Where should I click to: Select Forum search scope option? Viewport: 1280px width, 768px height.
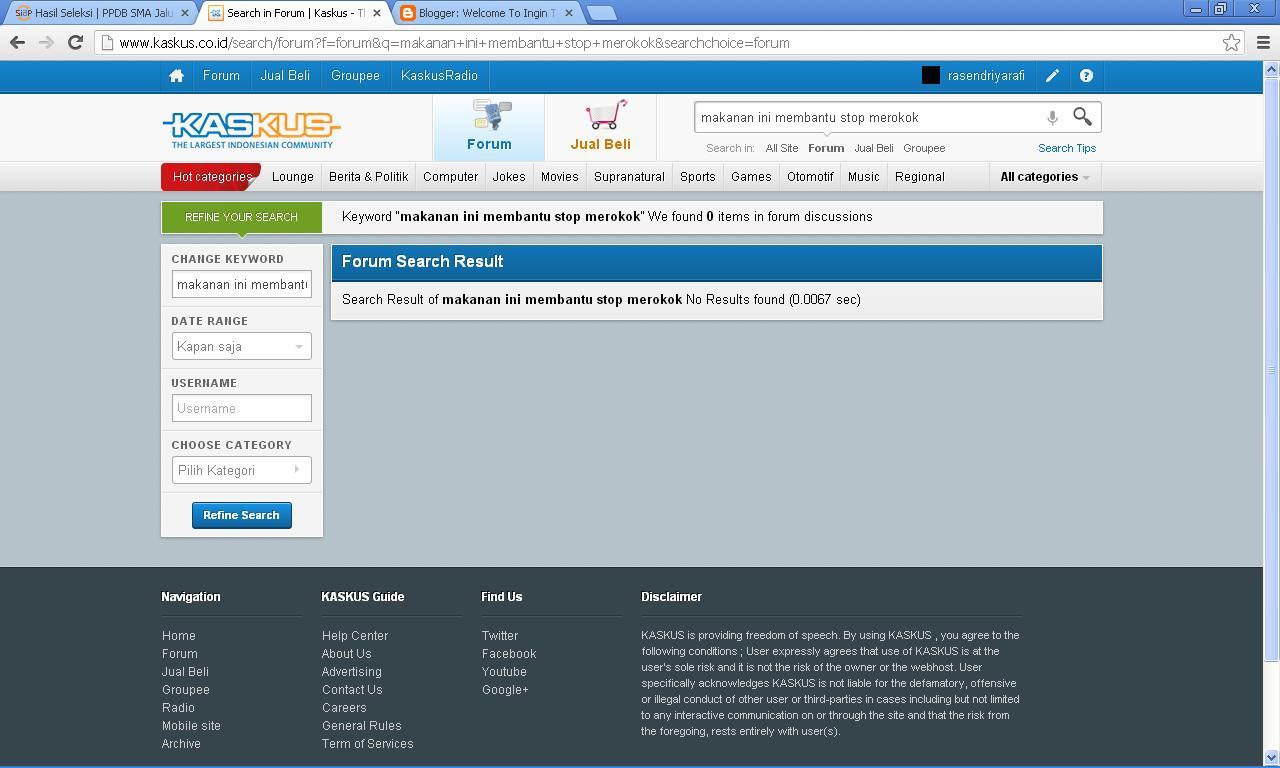point(826,148)
